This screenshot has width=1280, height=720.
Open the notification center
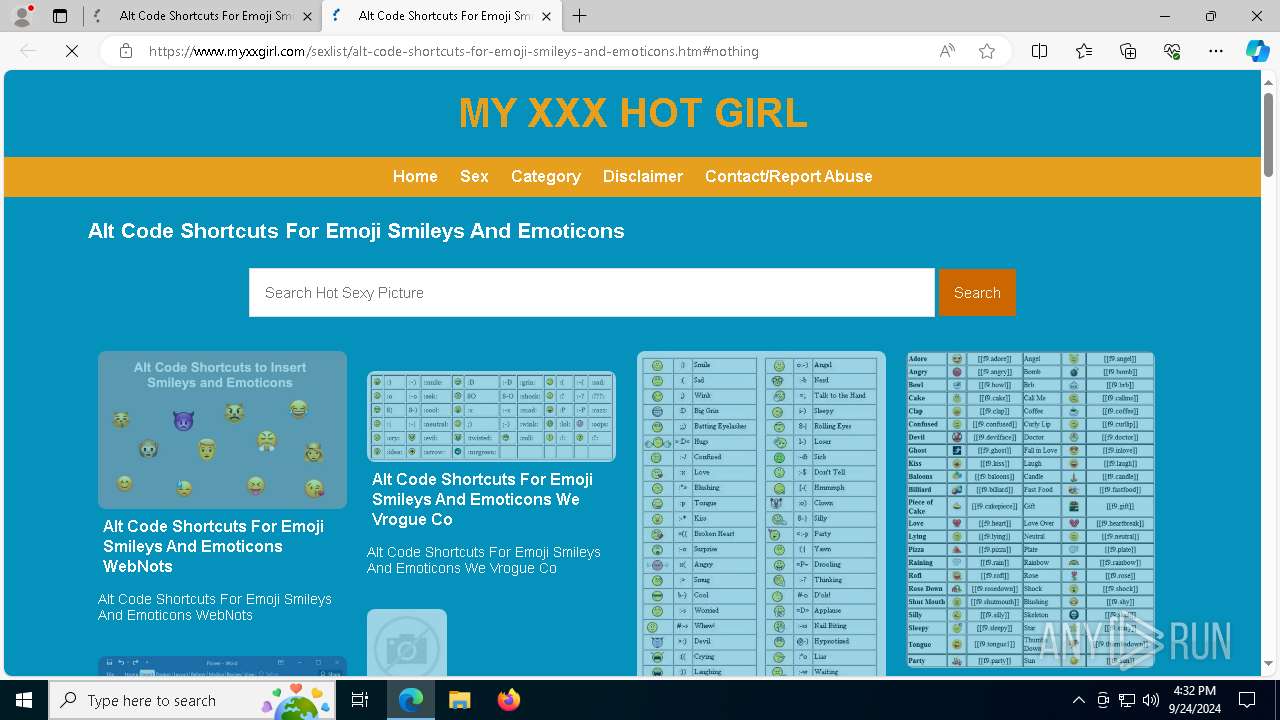tap(1248, 700)
